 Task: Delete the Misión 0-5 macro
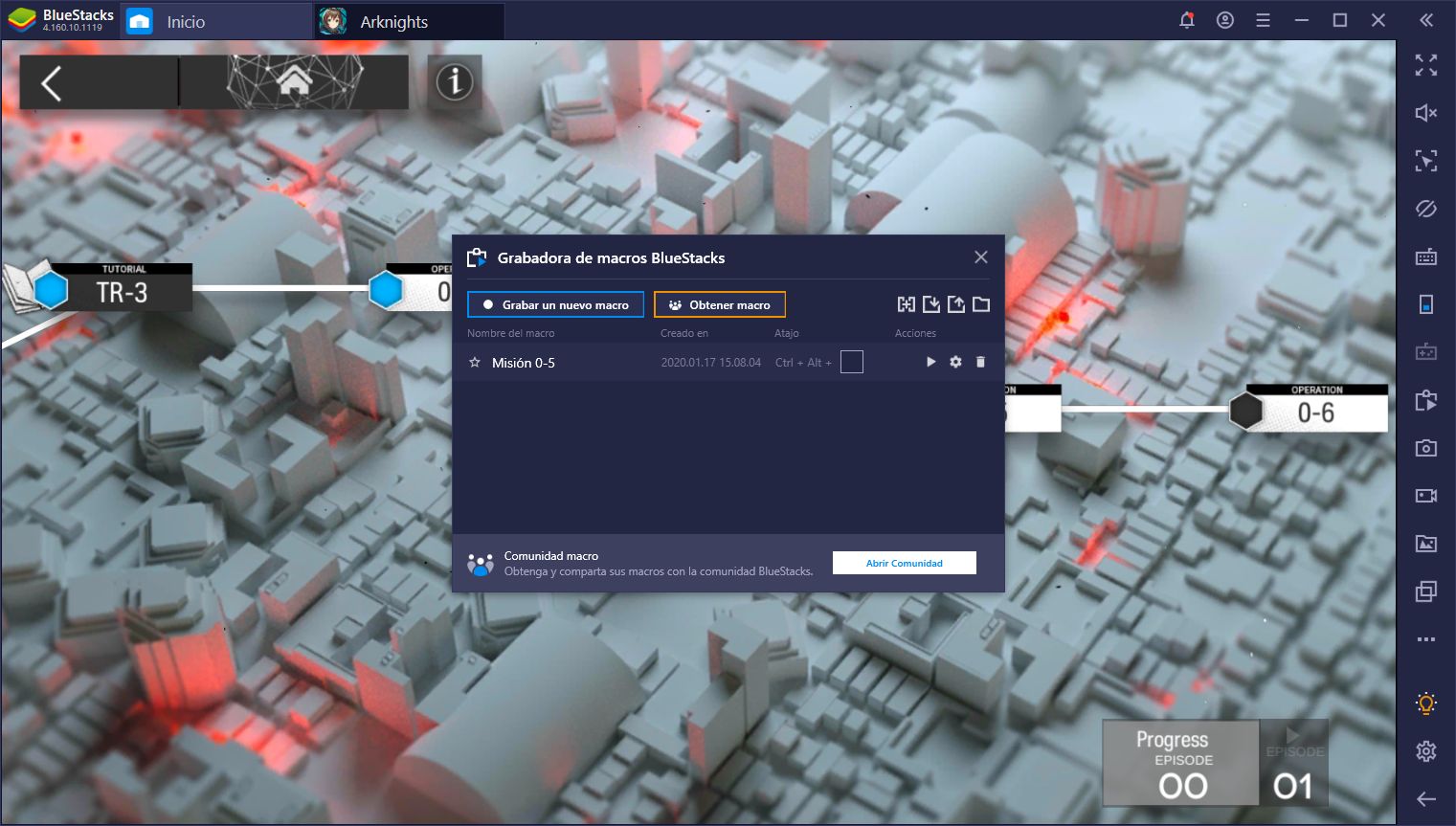click(x=980, y=362)
